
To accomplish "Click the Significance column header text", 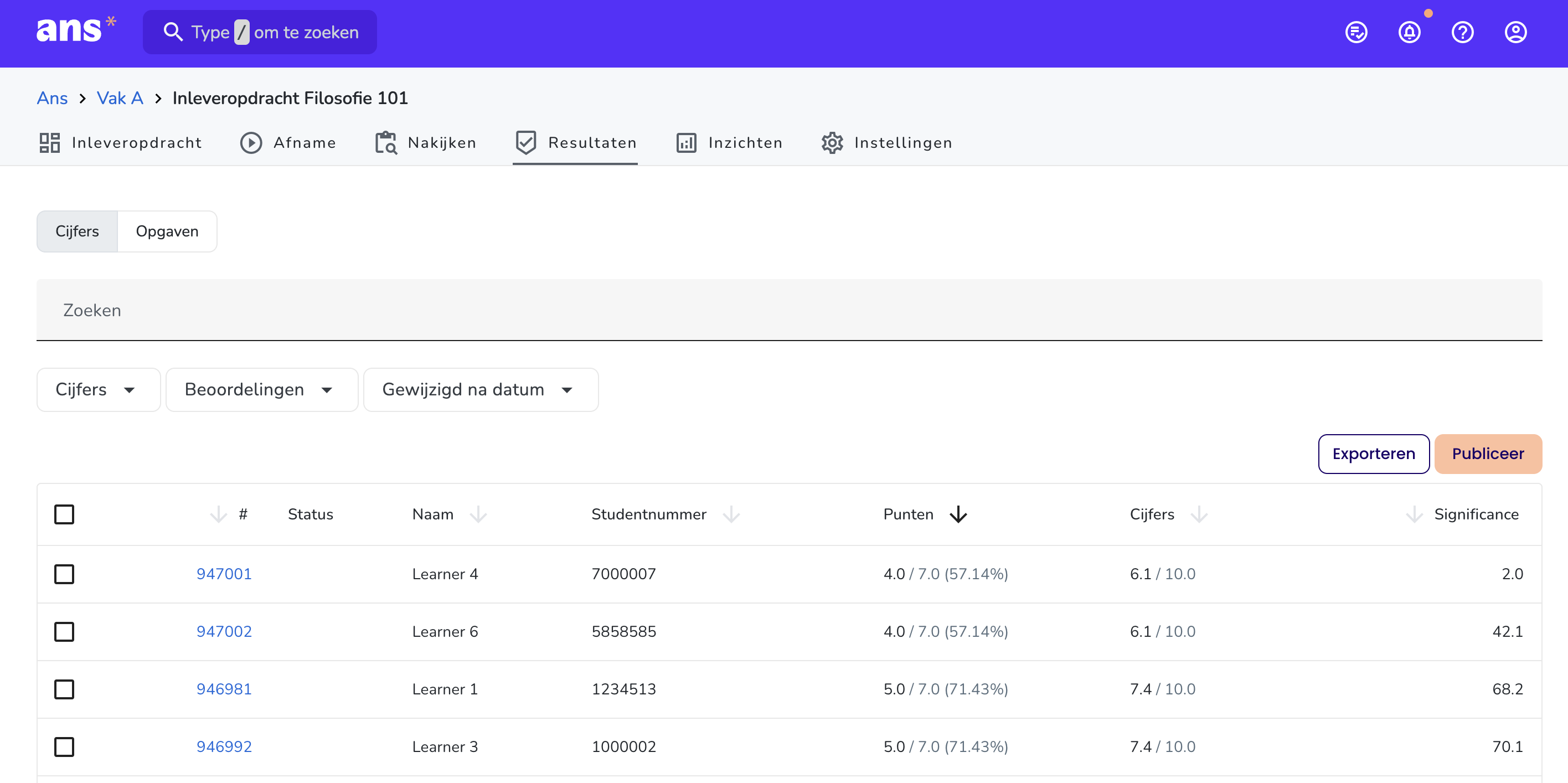I will (x=1476, y=514).
